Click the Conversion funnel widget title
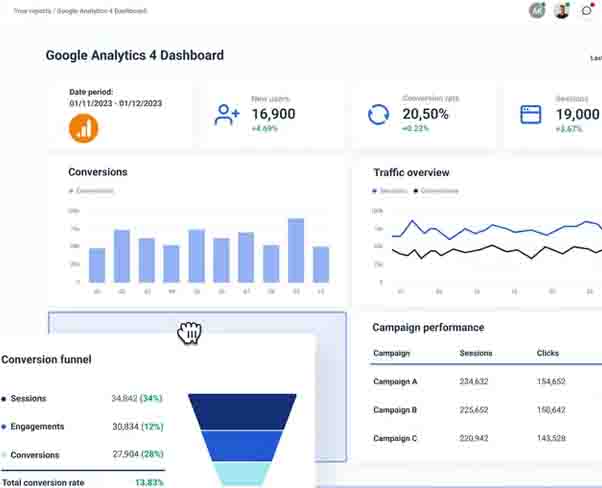The height and width of the screenshot is (488, 602). [46, 360]
